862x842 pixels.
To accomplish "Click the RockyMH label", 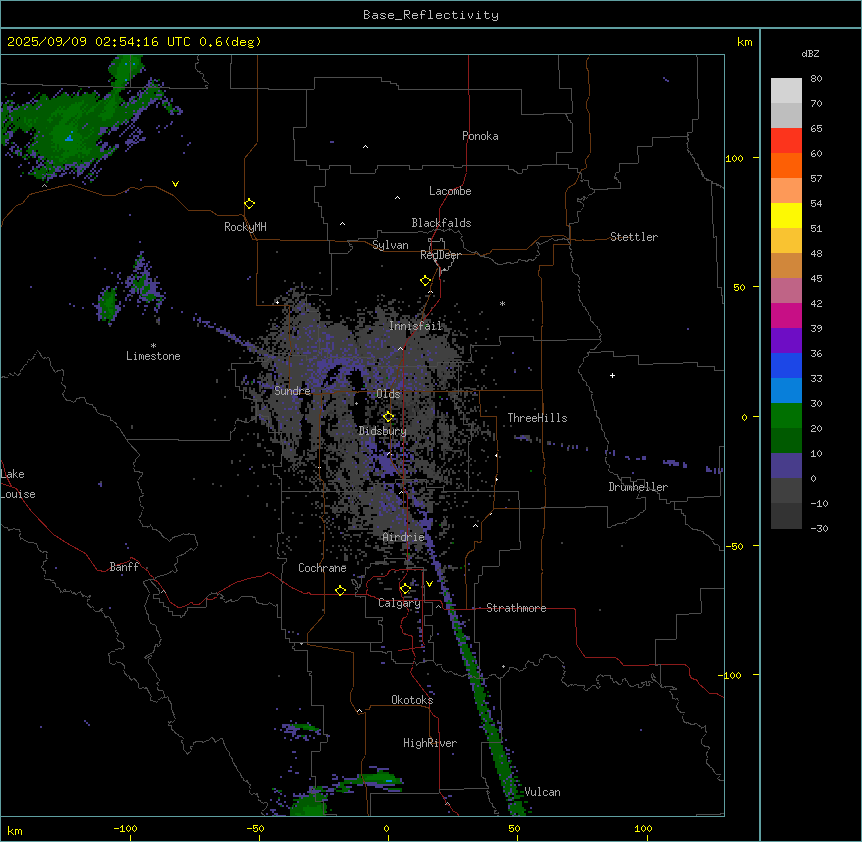I will (x=245, y=227).
